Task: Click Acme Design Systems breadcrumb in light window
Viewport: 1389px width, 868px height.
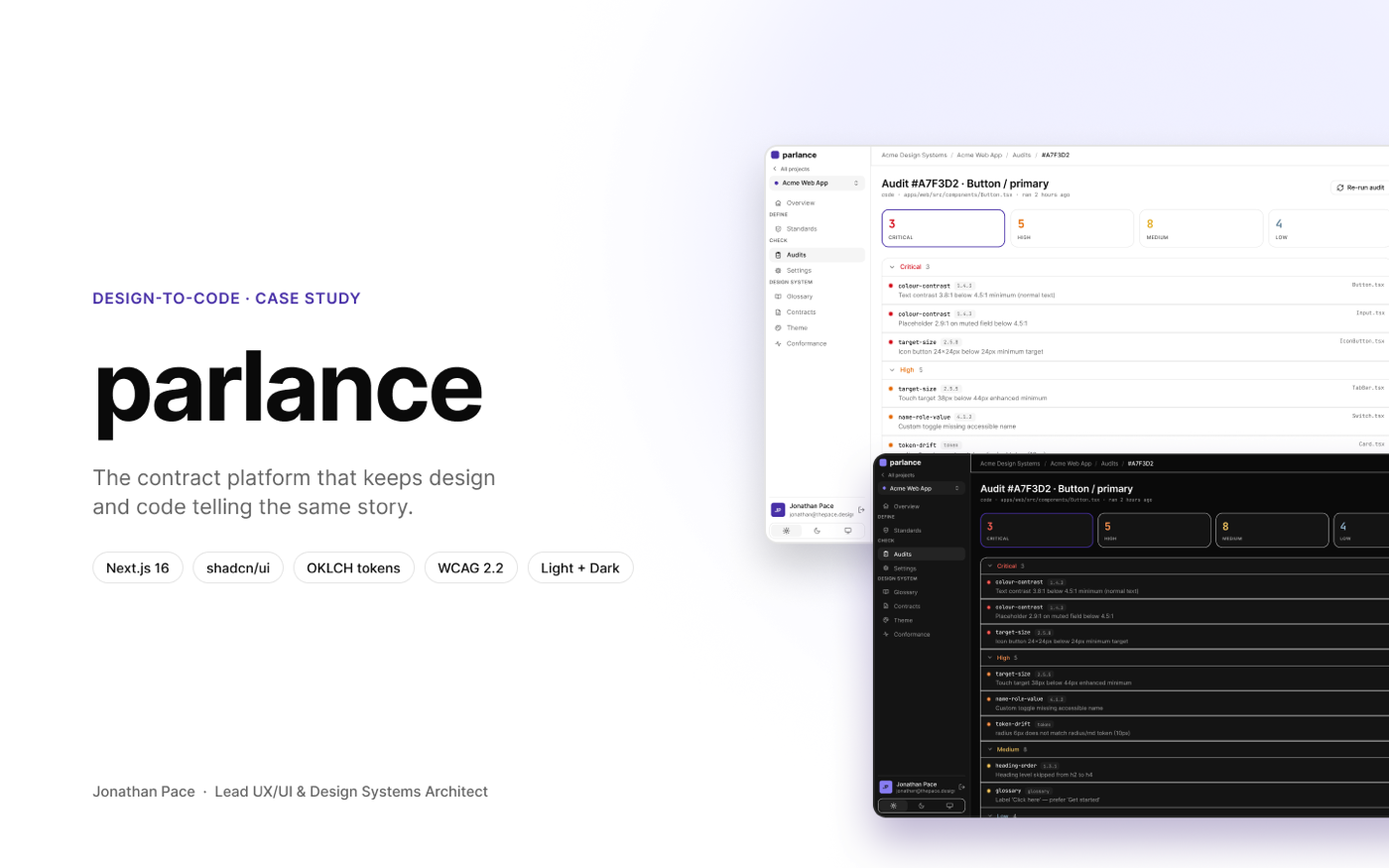Action: coord(914,156)
